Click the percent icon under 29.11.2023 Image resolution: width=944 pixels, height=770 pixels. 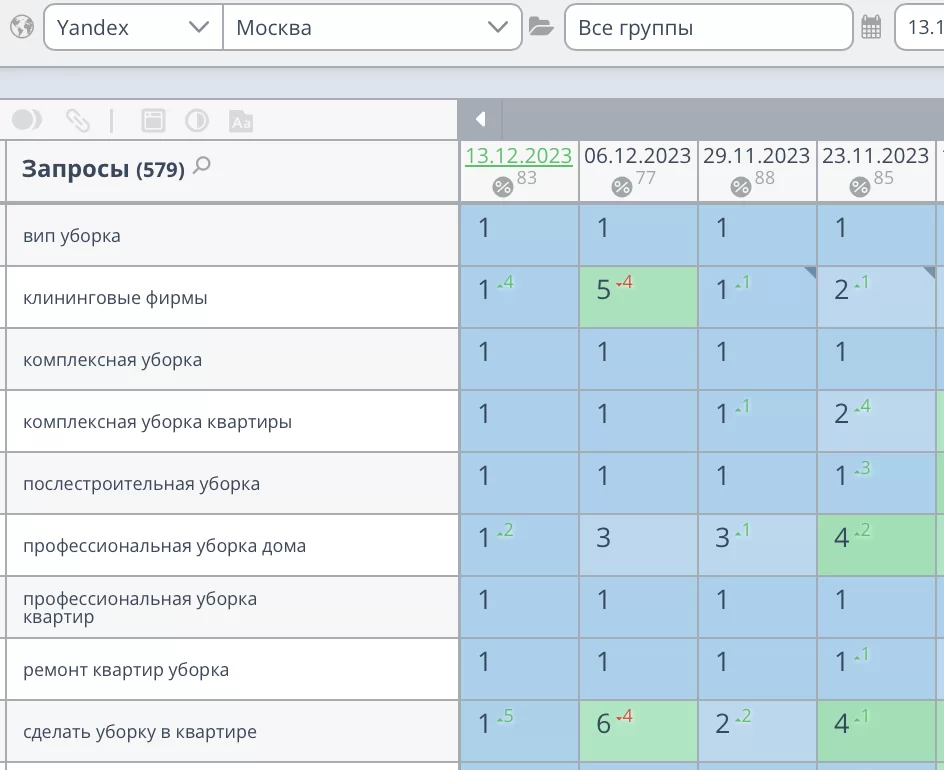coord(740,187)
